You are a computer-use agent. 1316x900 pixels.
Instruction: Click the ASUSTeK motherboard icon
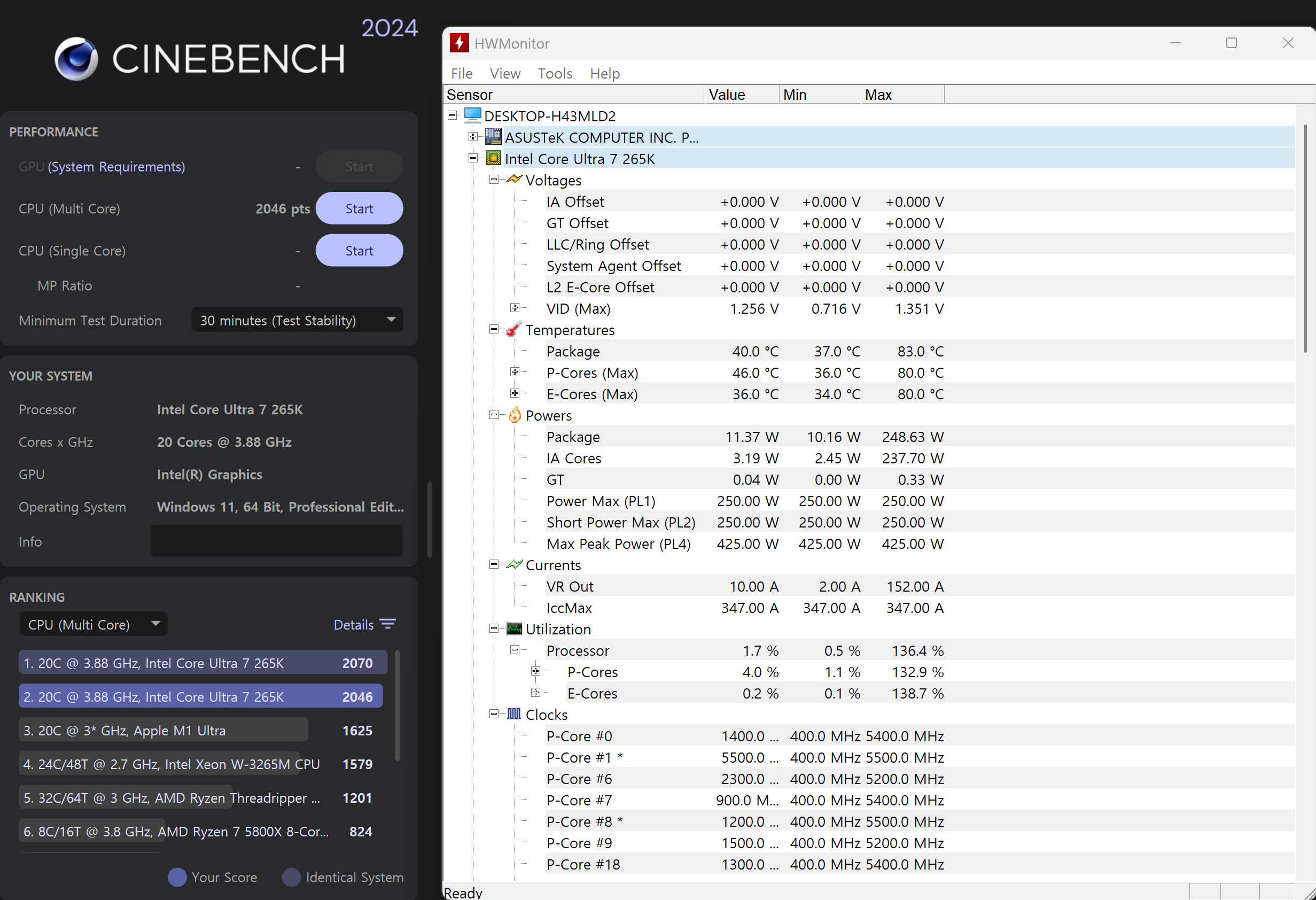coord(493,136)
